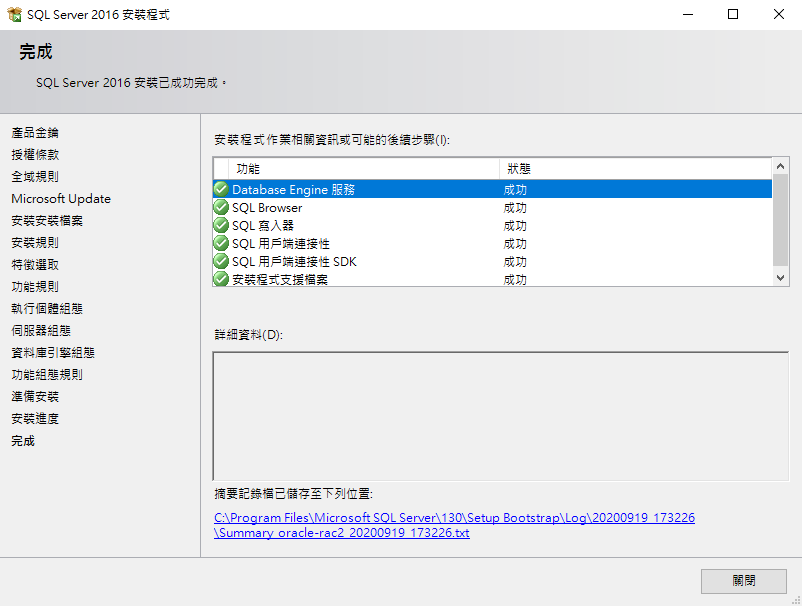Click the Microsoft Update step in sidebar
This screenshot has height=606, width=802.
point(61,198)
